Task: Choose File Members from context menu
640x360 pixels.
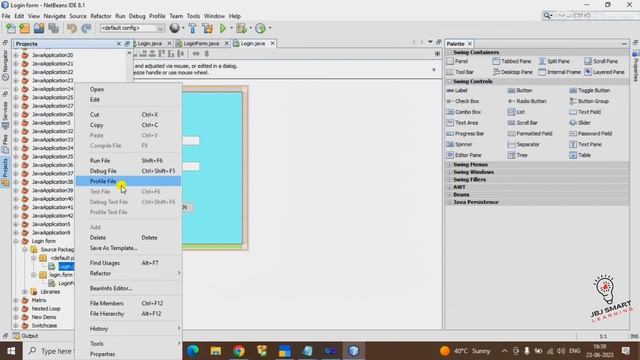Action: click(129, 303)
